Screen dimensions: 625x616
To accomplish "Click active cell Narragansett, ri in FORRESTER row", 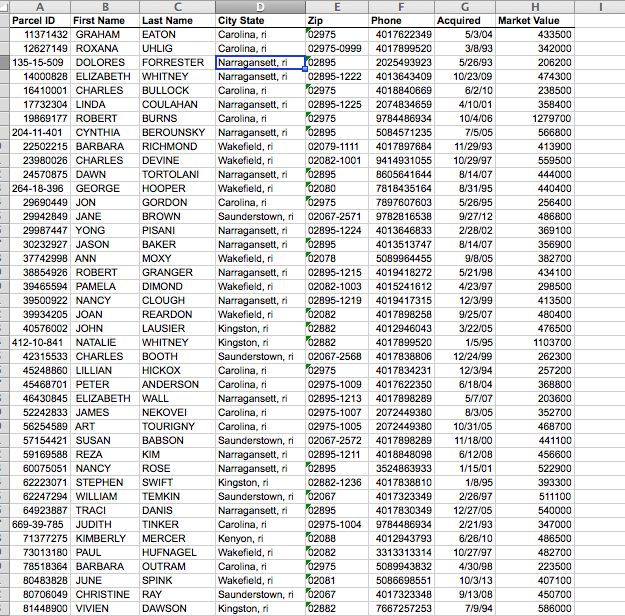I will pos(260,63).
